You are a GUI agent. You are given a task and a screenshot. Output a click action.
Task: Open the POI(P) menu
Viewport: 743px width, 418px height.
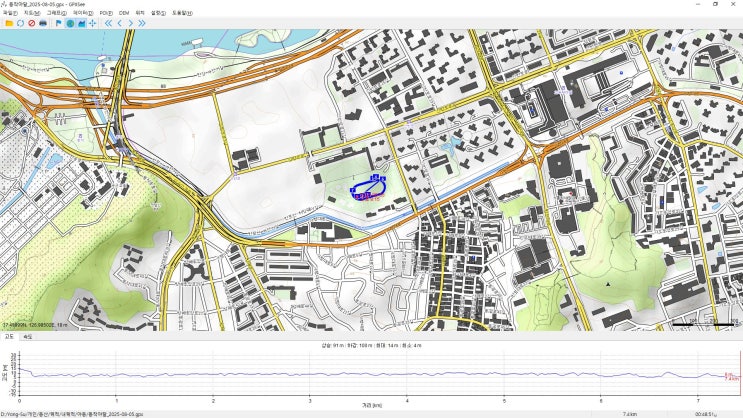[106, 13]
